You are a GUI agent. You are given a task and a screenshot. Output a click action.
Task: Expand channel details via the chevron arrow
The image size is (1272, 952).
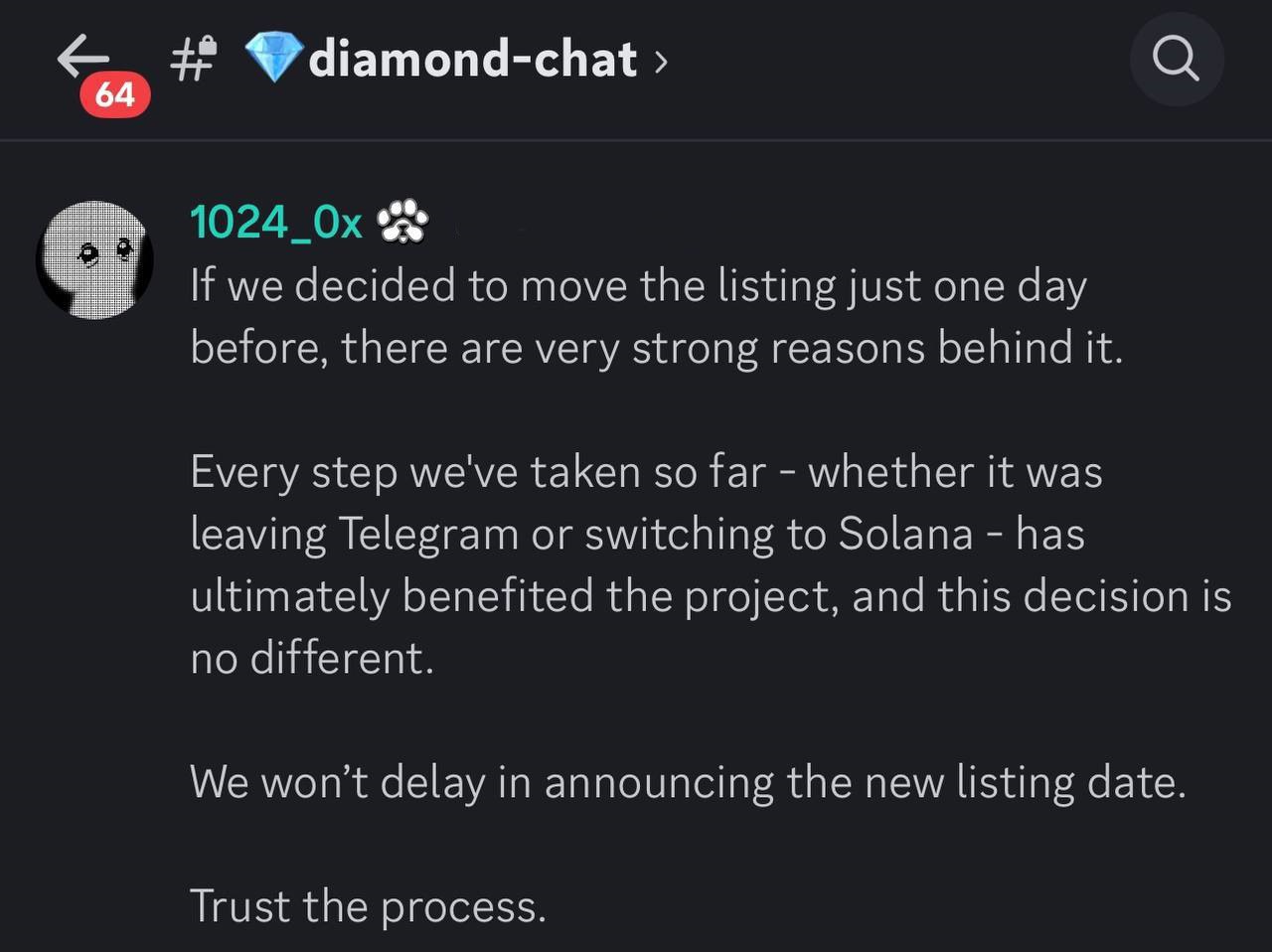(x=661, y=62)
